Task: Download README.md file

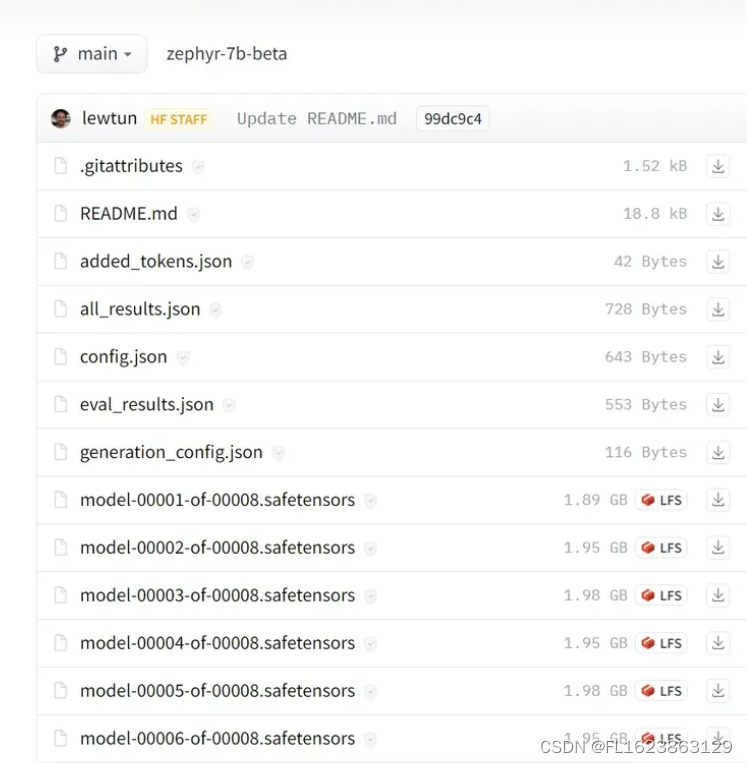Action: [x=718, y=214]
